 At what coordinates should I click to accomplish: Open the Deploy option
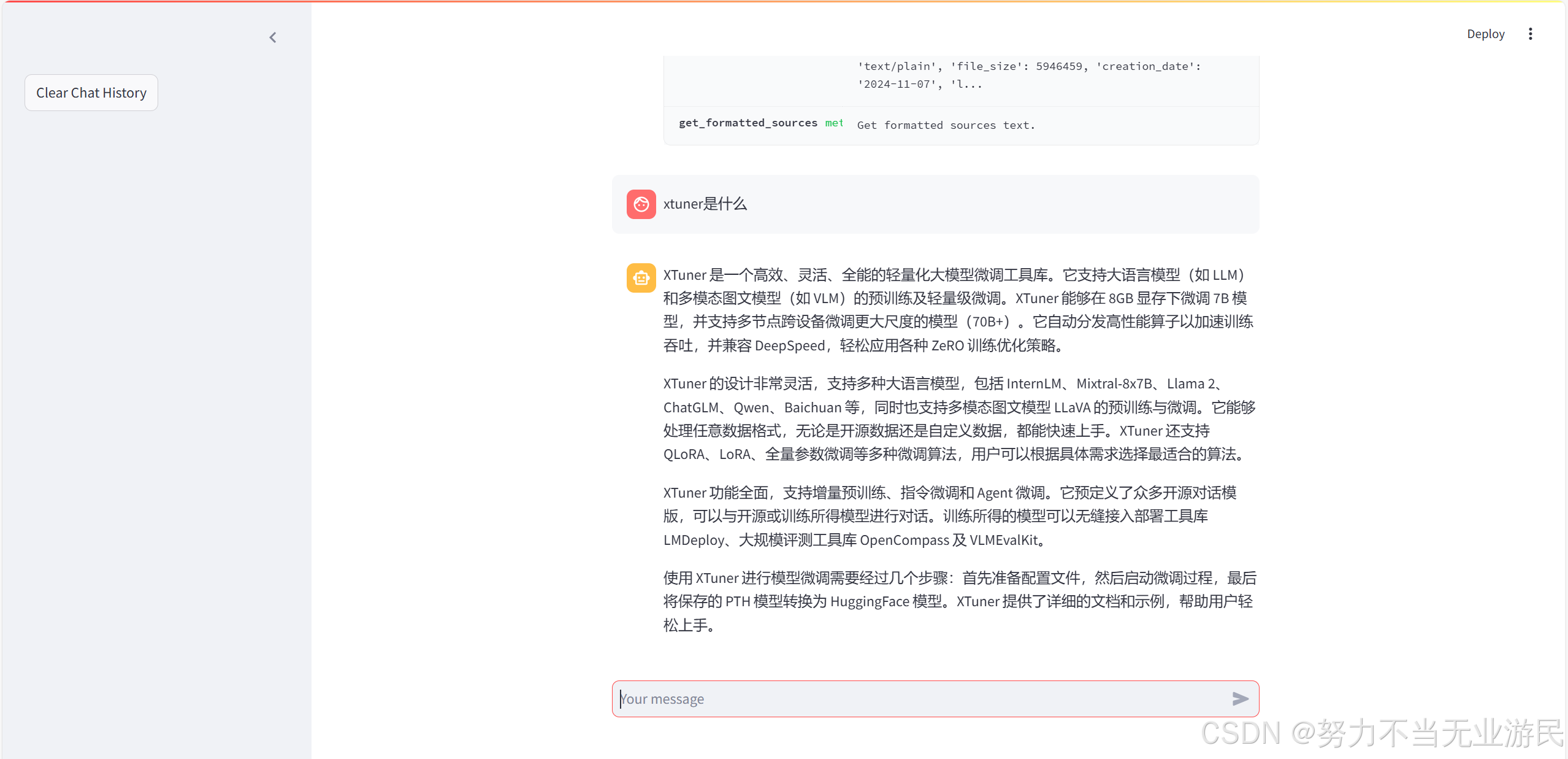[1485, 34]
